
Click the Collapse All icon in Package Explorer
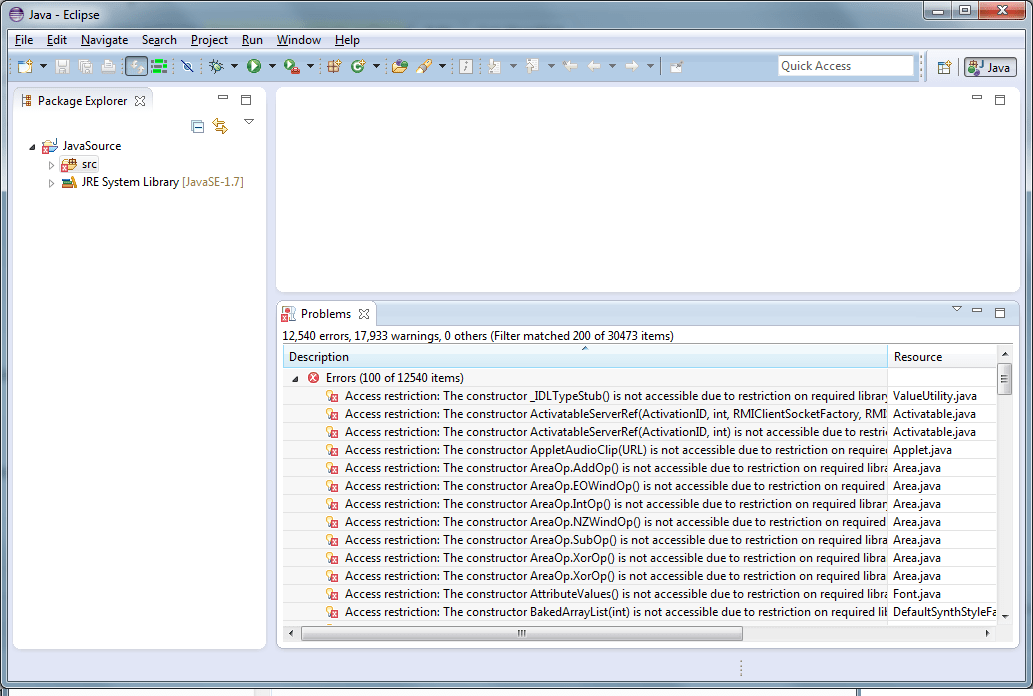[197, 126]
